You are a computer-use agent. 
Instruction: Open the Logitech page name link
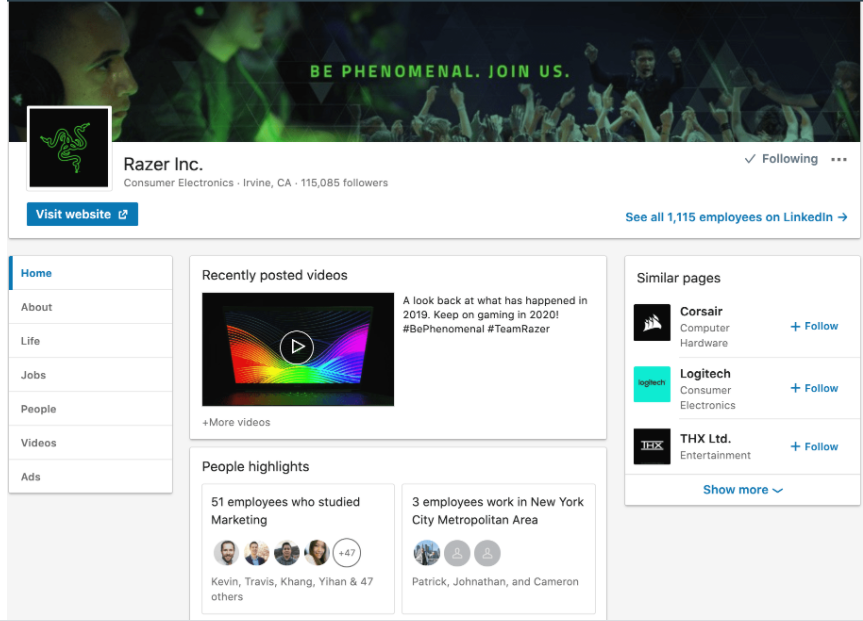coord(705,374)
